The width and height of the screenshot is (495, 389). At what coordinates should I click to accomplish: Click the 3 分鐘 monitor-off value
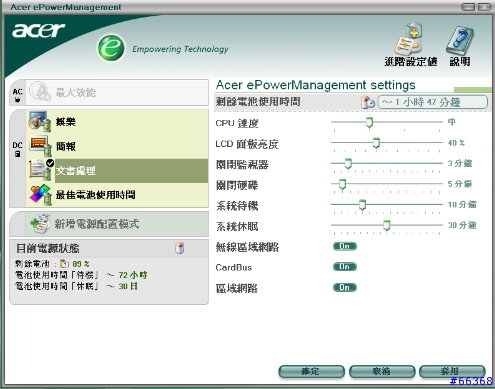coord(460,163)
